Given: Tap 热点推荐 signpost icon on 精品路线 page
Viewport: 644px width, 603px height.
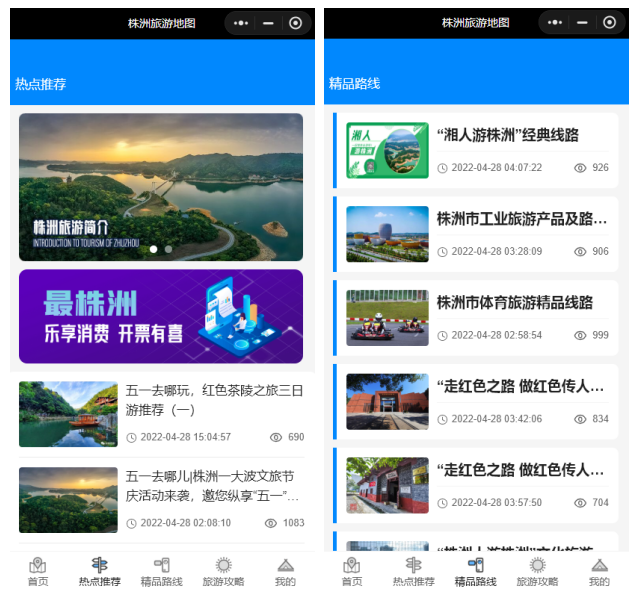Looking at the screenshot, I should 413,566.
